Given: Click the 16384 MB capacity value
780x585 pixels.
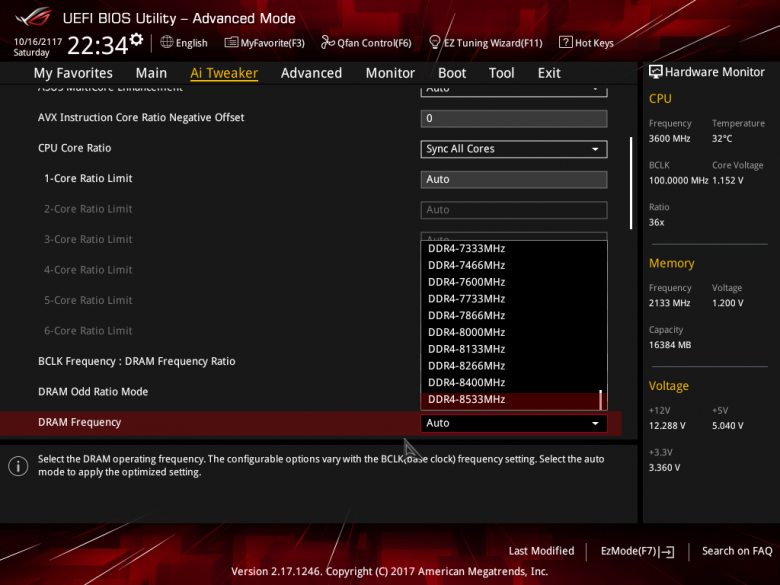Looking at the screenshot, I should (x=670, y=345).
